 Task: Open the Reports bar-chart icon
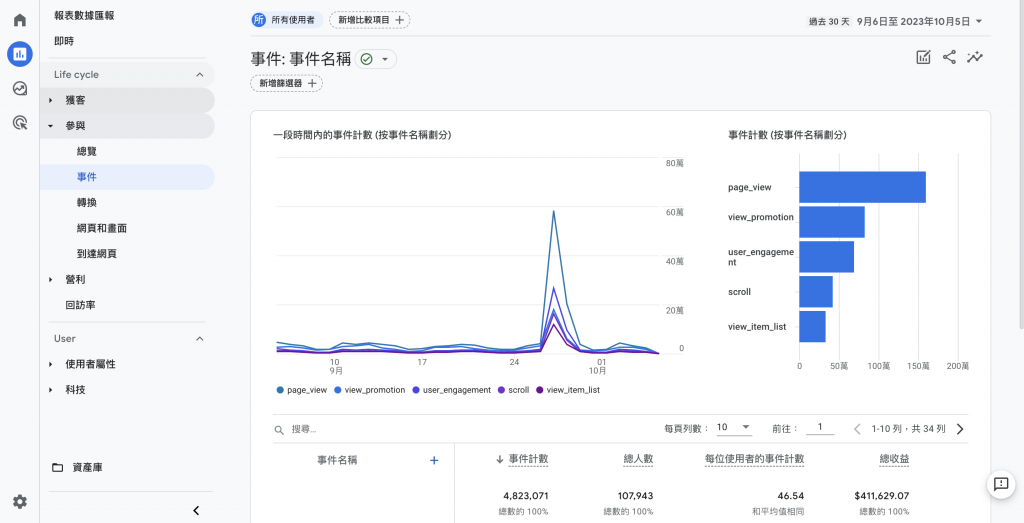(20, 54)
